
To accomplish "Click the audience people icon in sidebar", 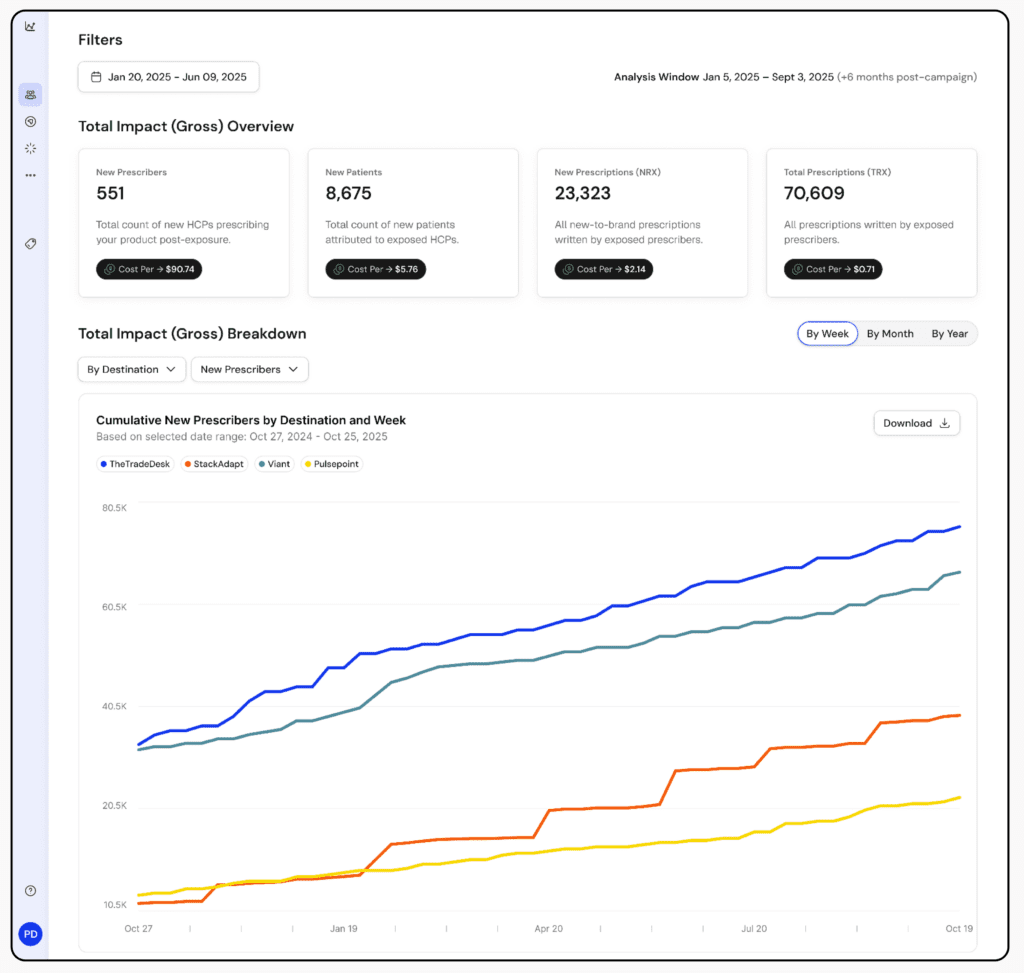I will click(30, 95).
